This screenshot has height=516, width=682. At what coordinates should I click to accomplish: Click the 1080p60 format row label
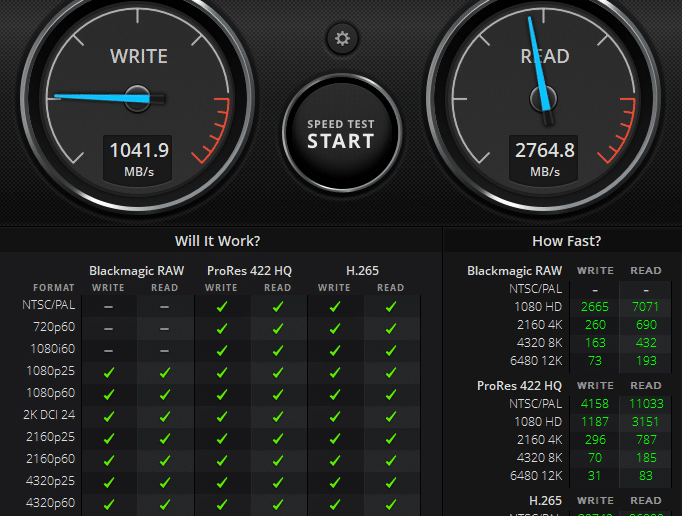pos(50,392)
